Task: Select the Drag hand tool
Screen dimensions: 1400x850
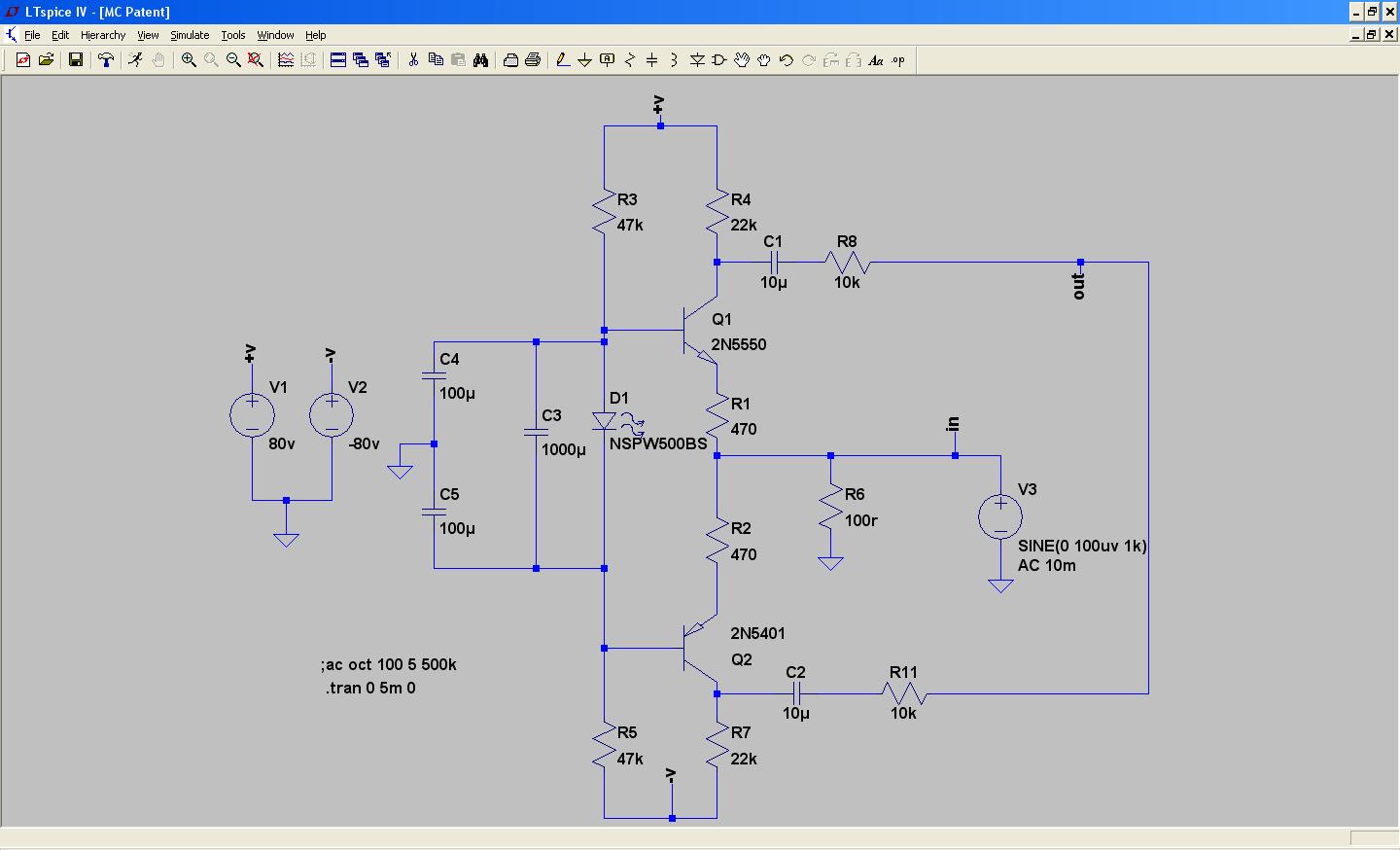Action: click(764, 60)
